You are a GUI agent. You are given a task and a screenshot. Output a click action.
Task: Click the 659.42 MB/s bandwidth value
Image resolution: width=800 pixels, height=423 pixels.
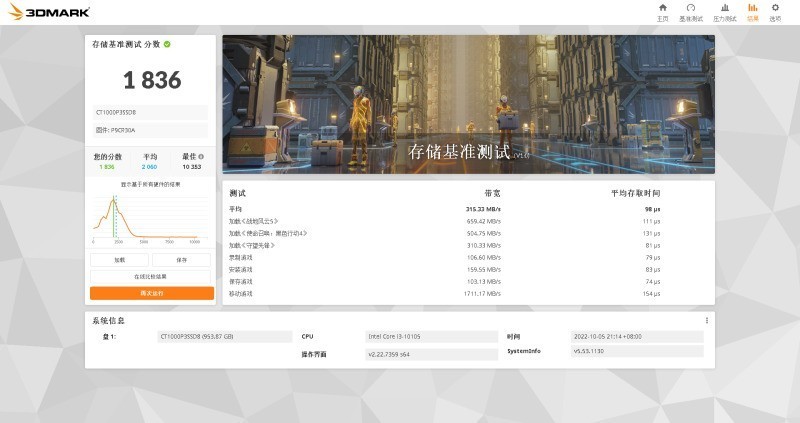(484, 221)
